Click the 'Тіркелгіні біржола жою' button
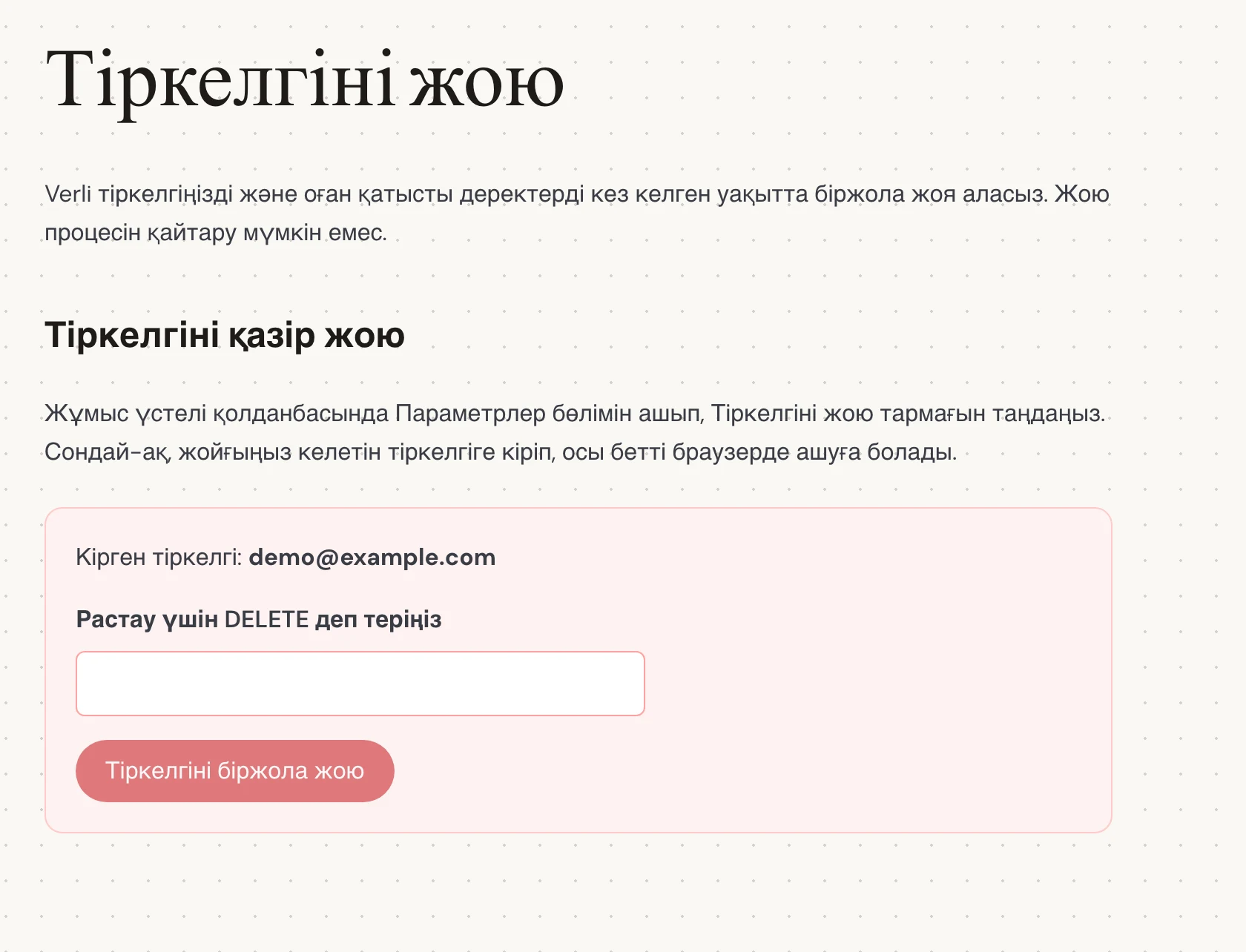This screenshot has height=952, width=1246. pyautogui.click(x=234, y=771)
